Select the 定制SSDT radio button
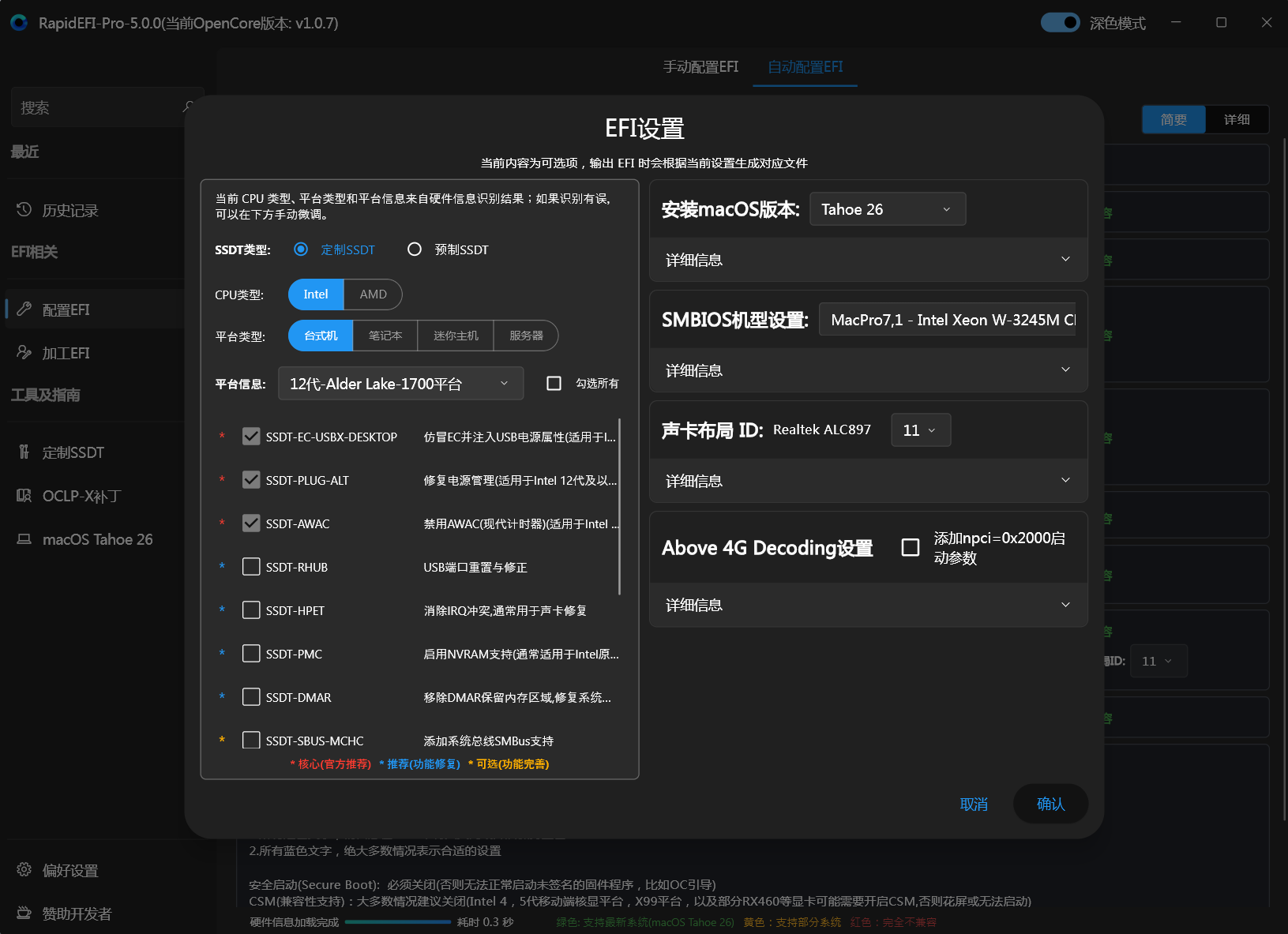 pos(301,249)
